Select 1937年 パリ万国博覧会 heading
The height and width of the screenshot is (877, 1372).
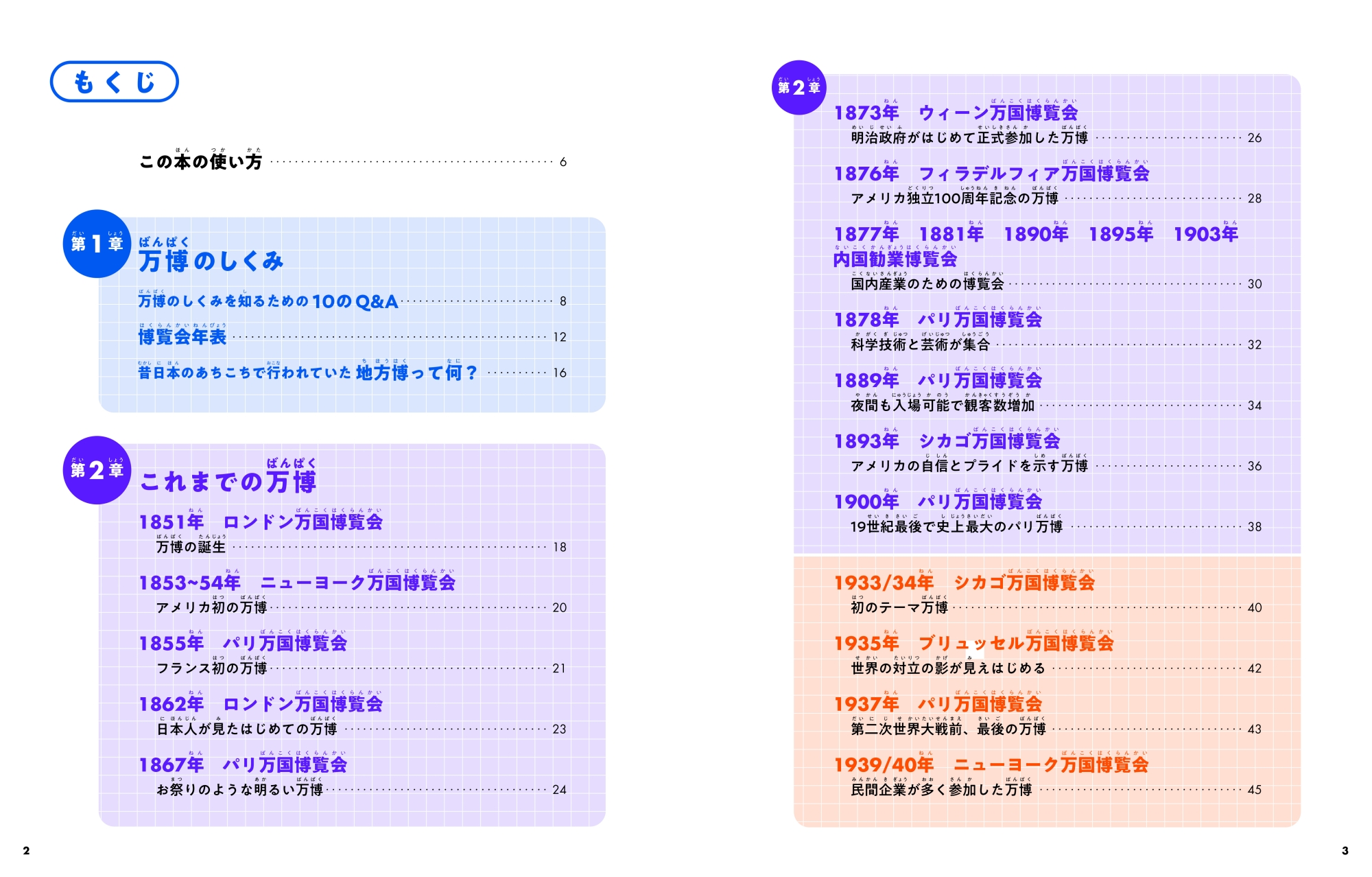[x=938, y=703]
